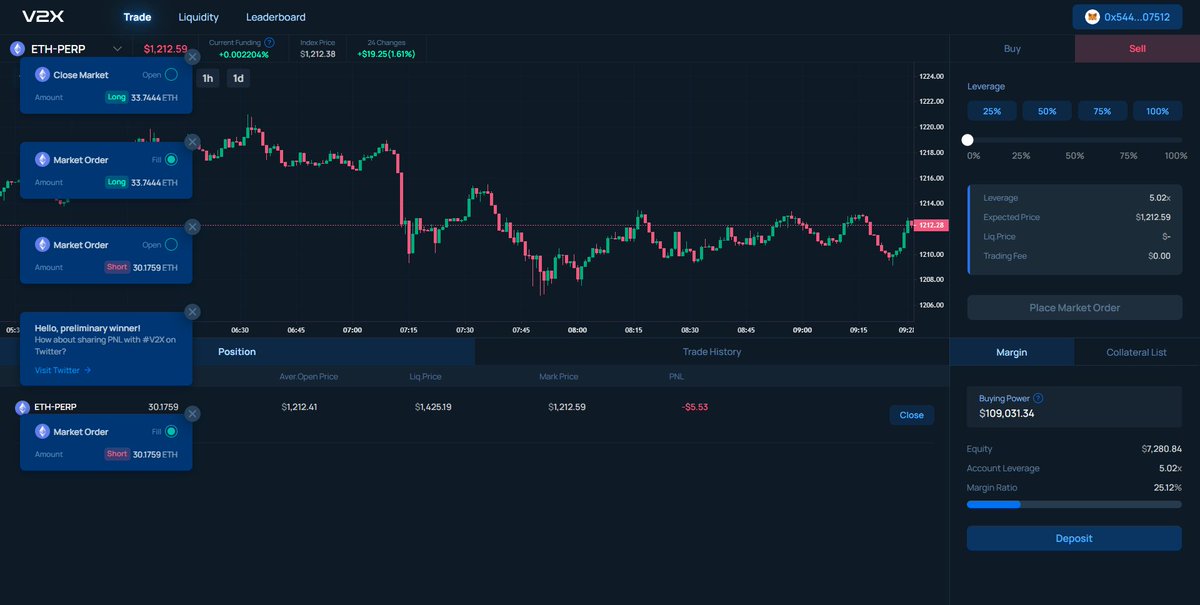Image resolution: width=1200 pixels, height=605 pixels.
Task: Click the Margin Ratio progress bar
Action: pyautogui.click(x=1074, y=505)
